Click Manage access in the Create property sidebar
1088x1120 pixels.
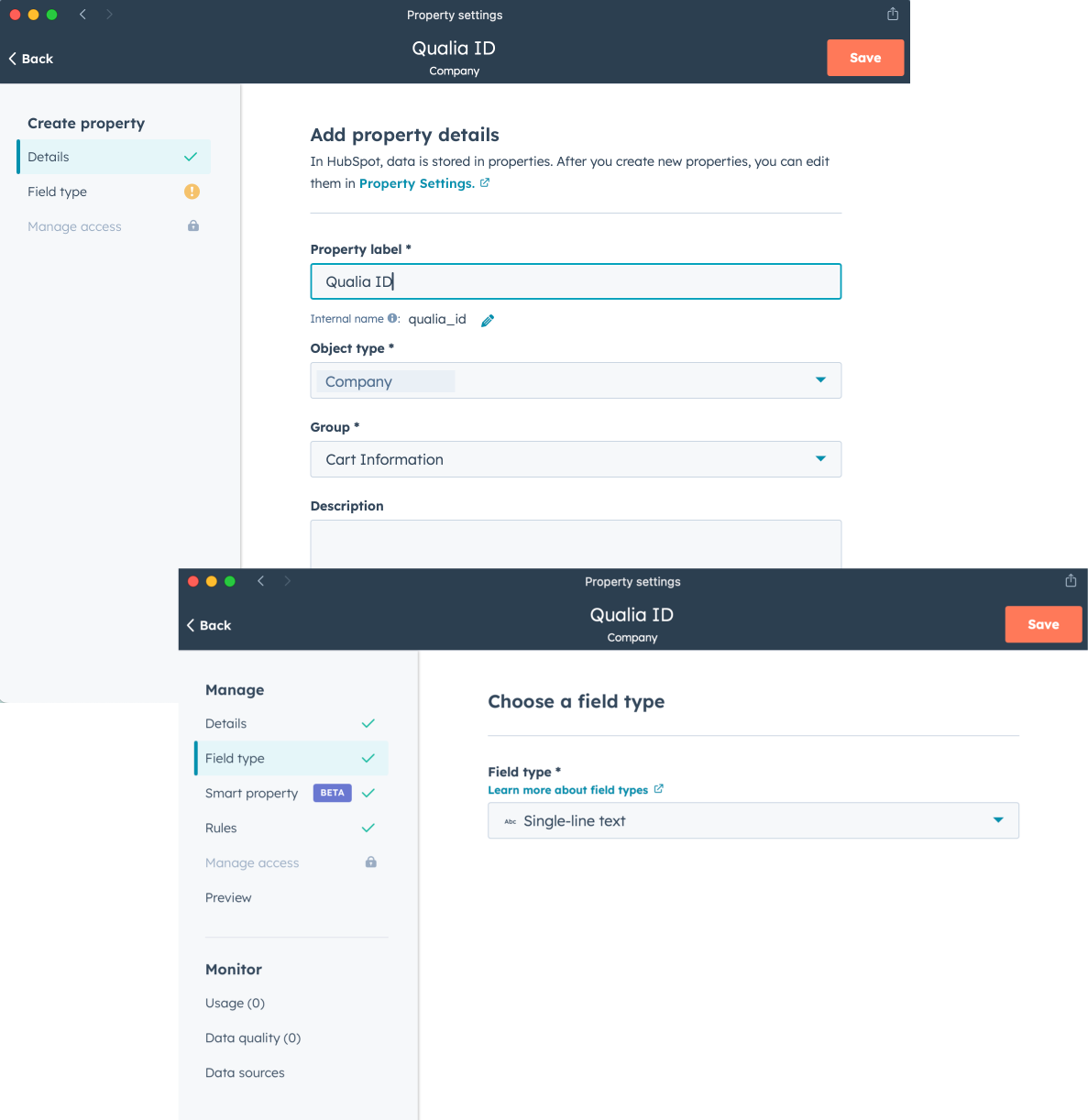tap(74, 226)
